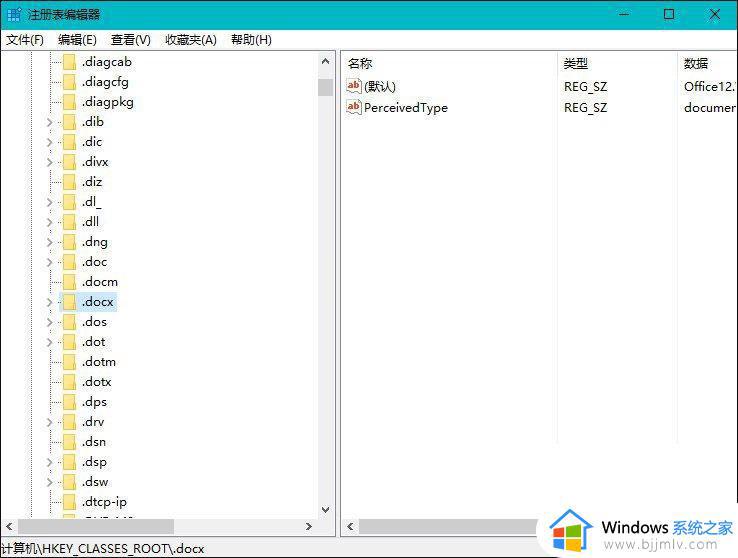738x558 pixels.
Task: Expand the .dib key
Action: [49, 122]
